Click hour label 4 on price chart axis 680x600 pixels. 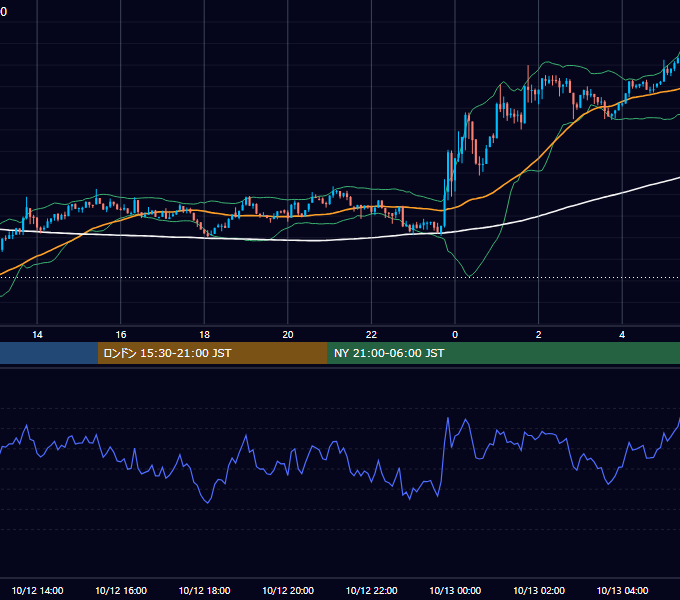click(622, 335)
